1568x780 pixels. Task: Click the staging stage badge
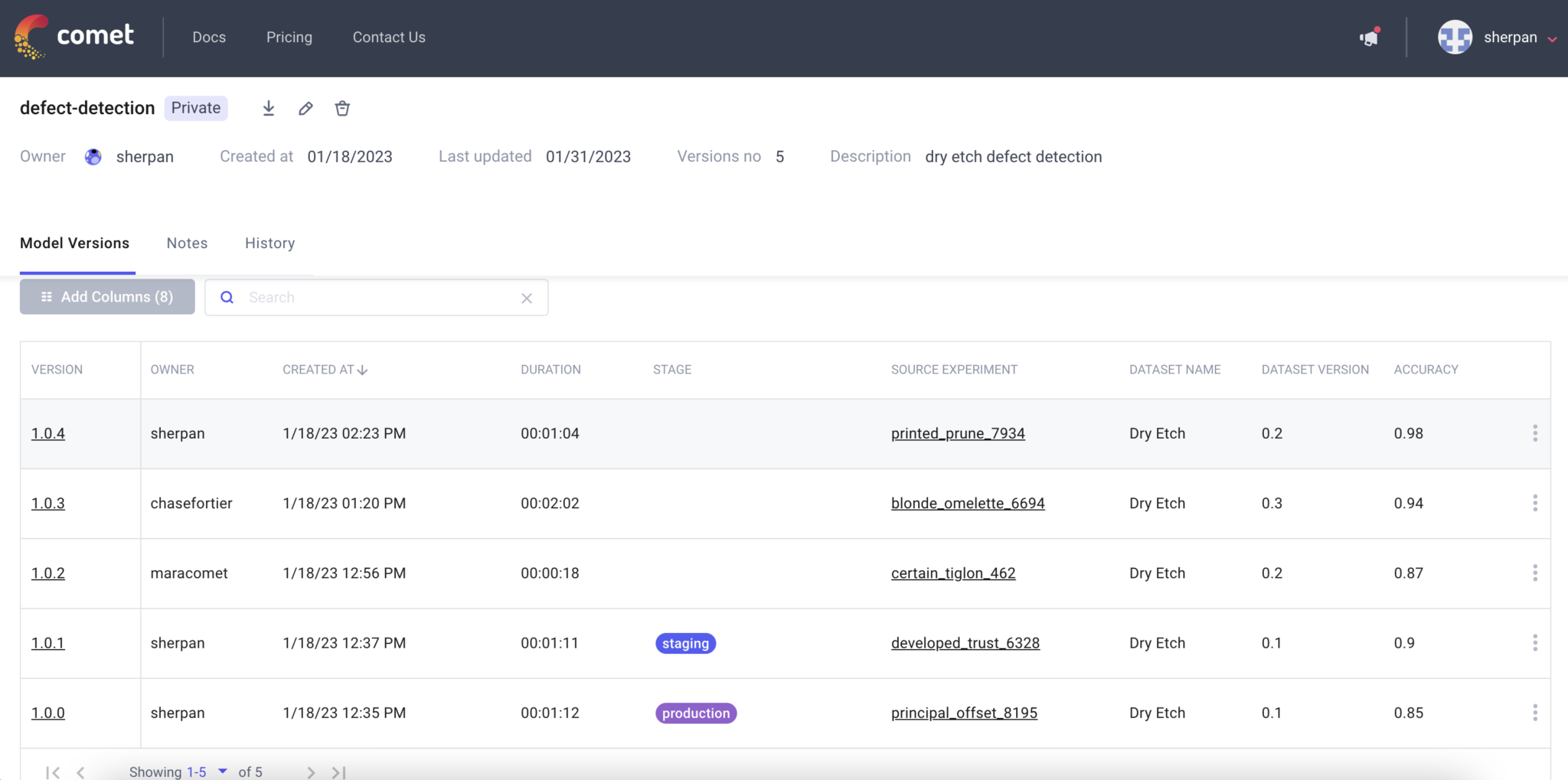(x=685, y=644)
